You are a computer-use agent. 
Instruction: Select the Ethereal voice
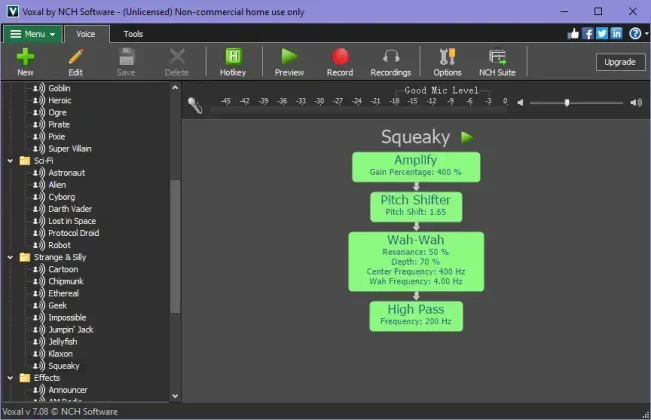click(x=64, y=293)
